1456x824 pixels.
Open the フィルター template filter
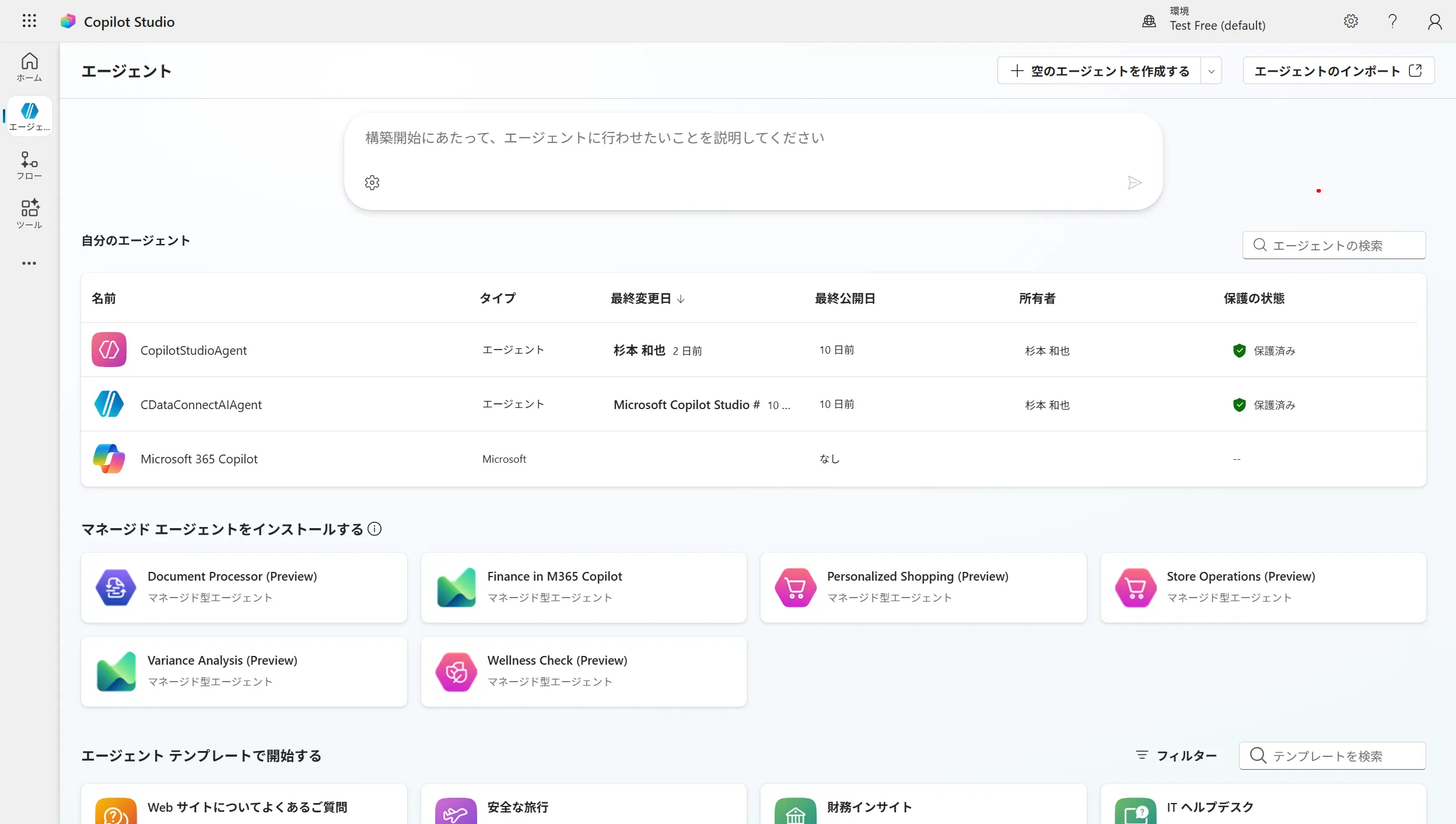tap(1177, 756)
